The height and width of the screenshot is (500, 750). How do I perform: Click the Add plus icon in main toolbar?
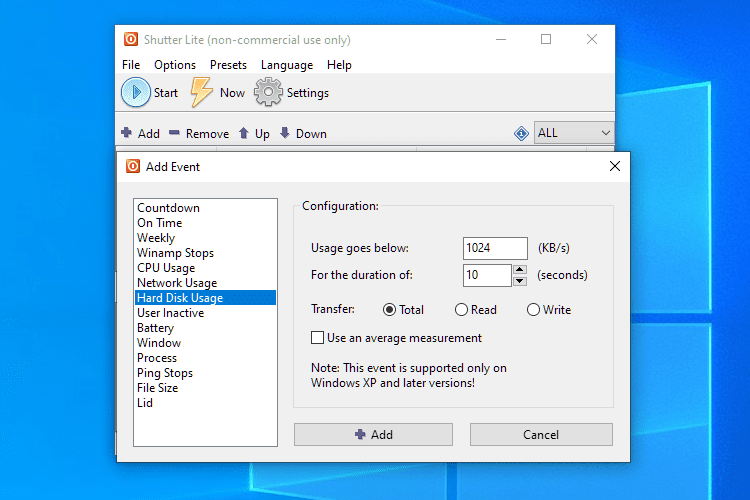[x=127, y=133]
